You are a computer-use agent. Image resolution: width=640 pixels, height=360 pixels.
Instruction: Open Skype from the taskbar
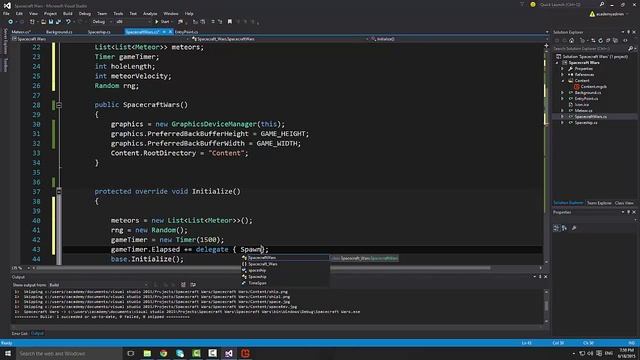click(180, 353)
